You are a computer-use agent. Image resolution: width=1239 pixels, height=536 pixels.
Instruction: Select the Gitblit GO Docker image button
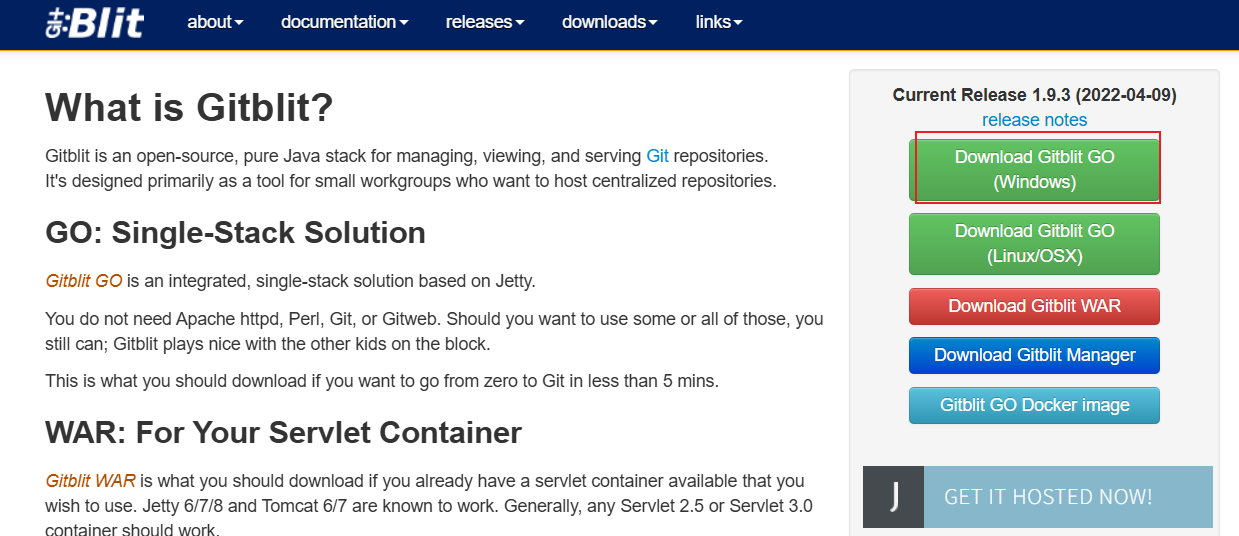click(1034, 405)
